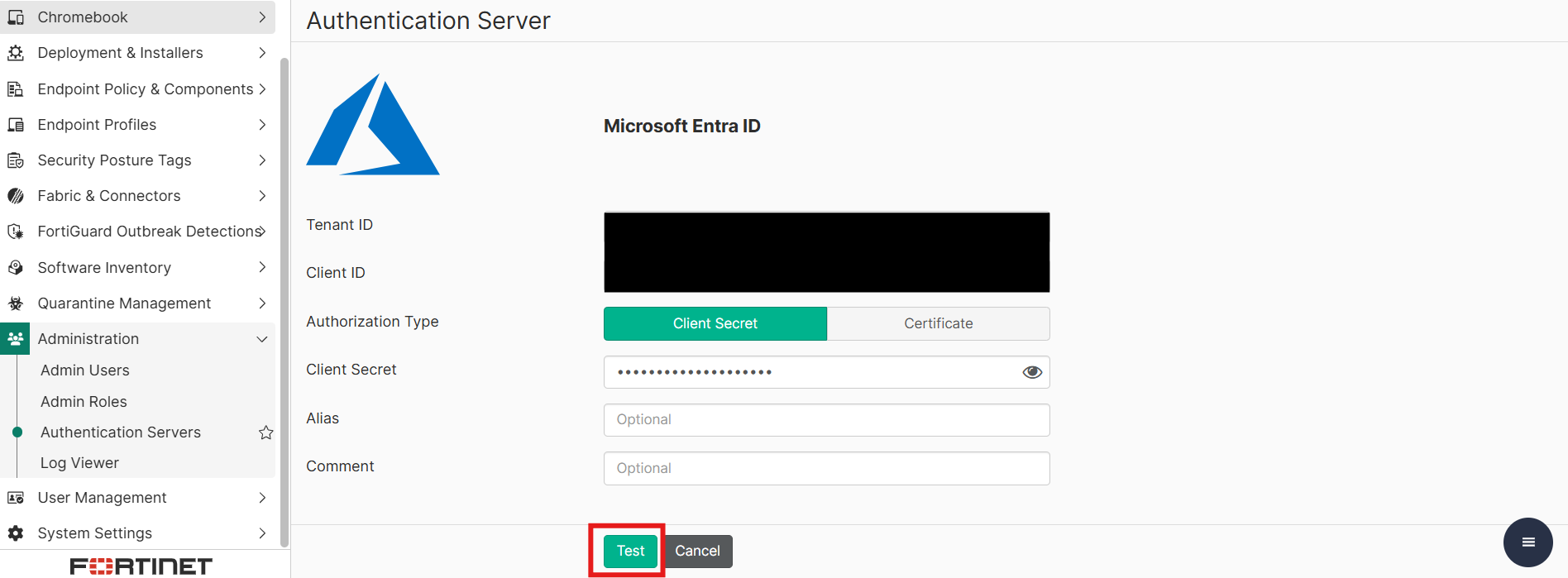The image size is (1568, 578).
Task: Expand the User Management chevron
Action: (x=262, y=498)
